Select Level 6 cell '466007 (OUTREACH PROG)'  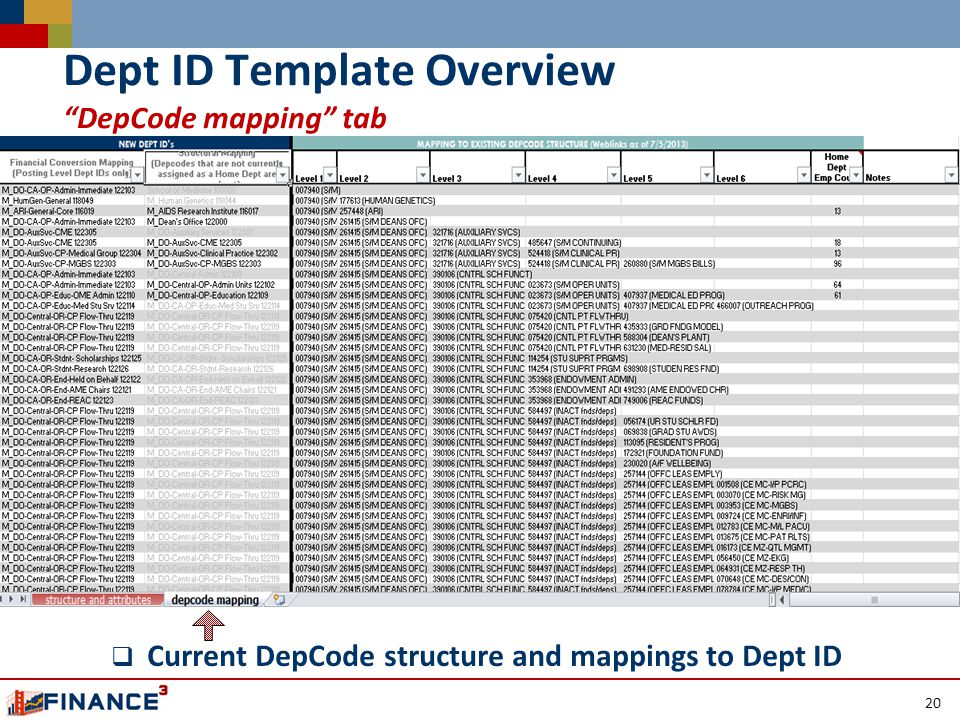(x=765, y=306)
